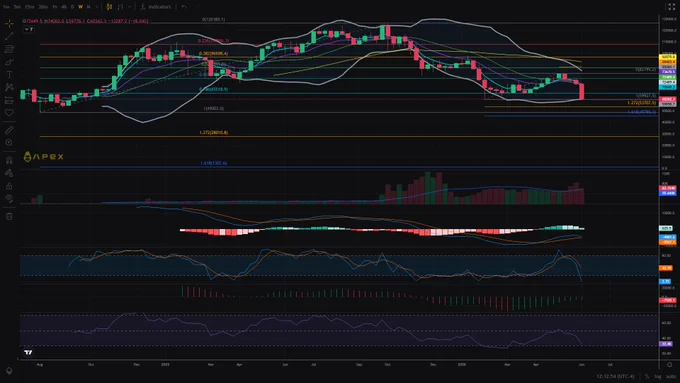Open the candlestick chart type selector

click(x=109, y=7)
